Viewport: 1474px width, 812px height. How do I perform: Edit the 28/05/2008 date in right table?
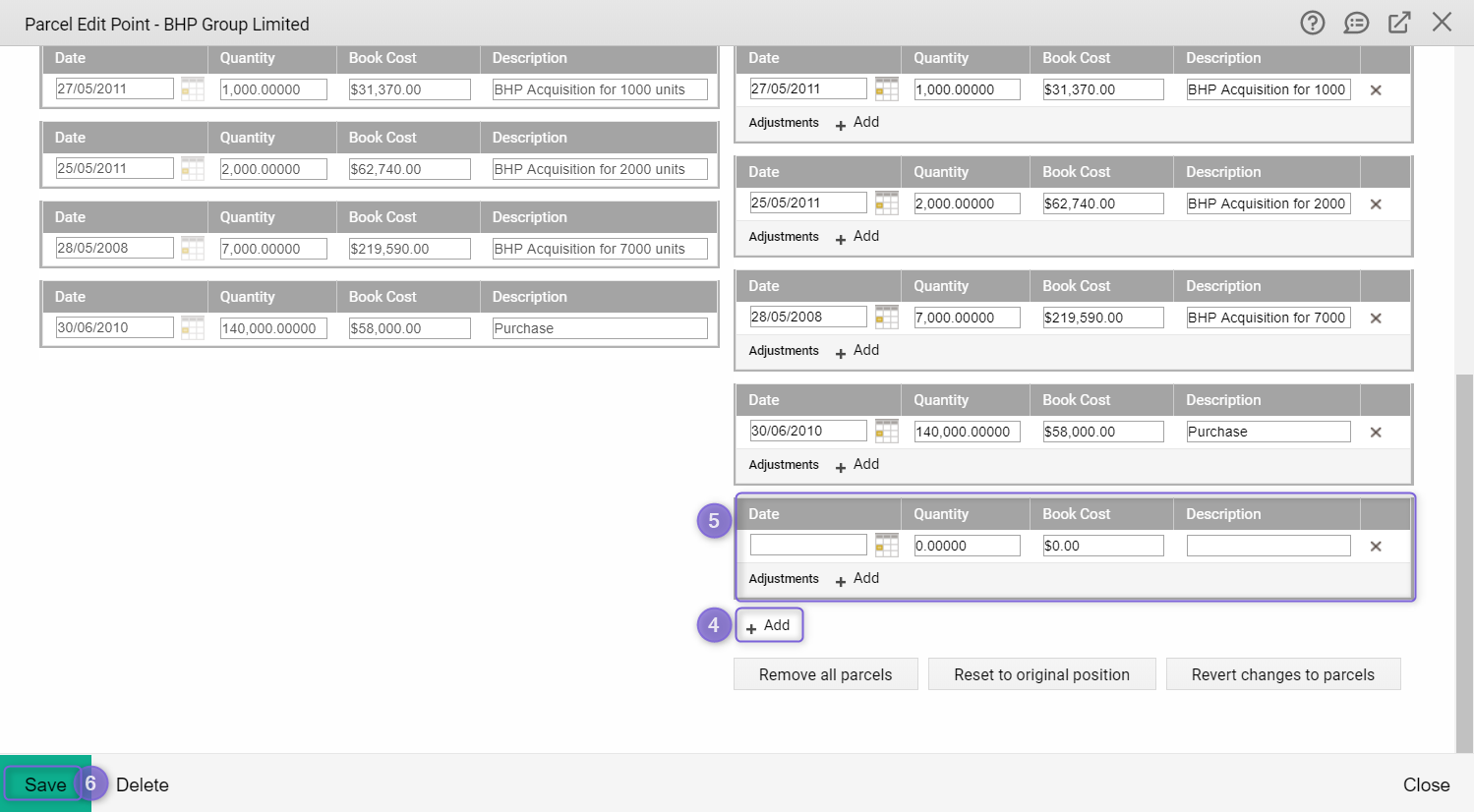[x=808, y=317]
